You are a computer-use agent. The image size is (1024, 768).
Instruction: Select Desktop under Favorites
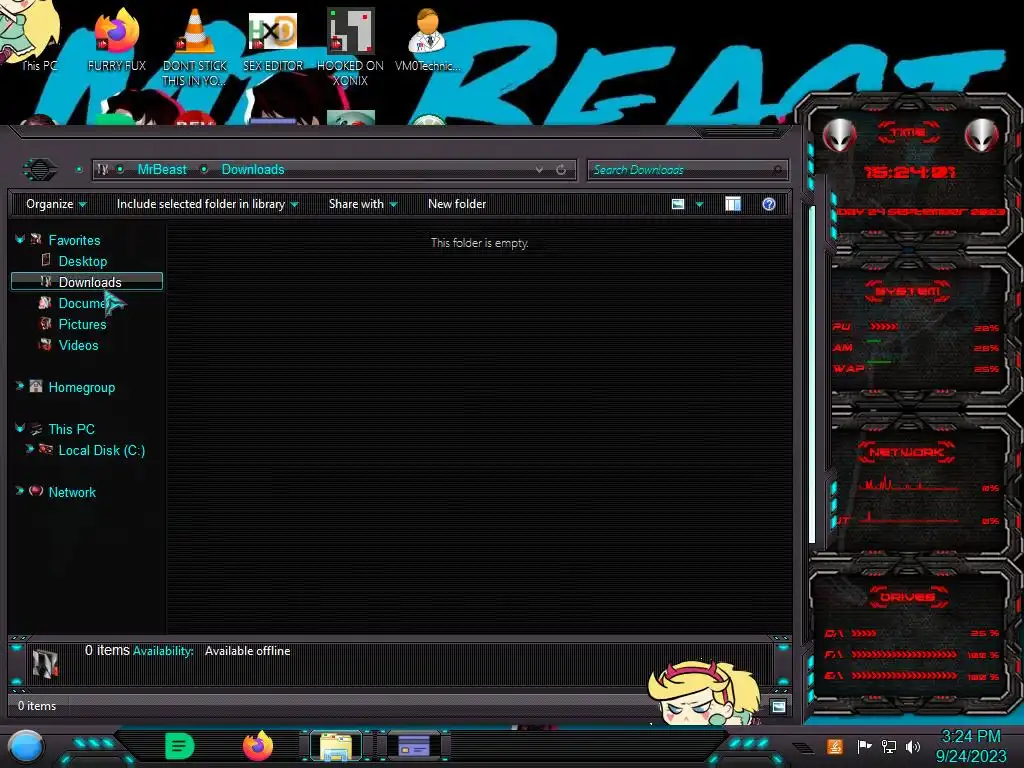[83, 261]
